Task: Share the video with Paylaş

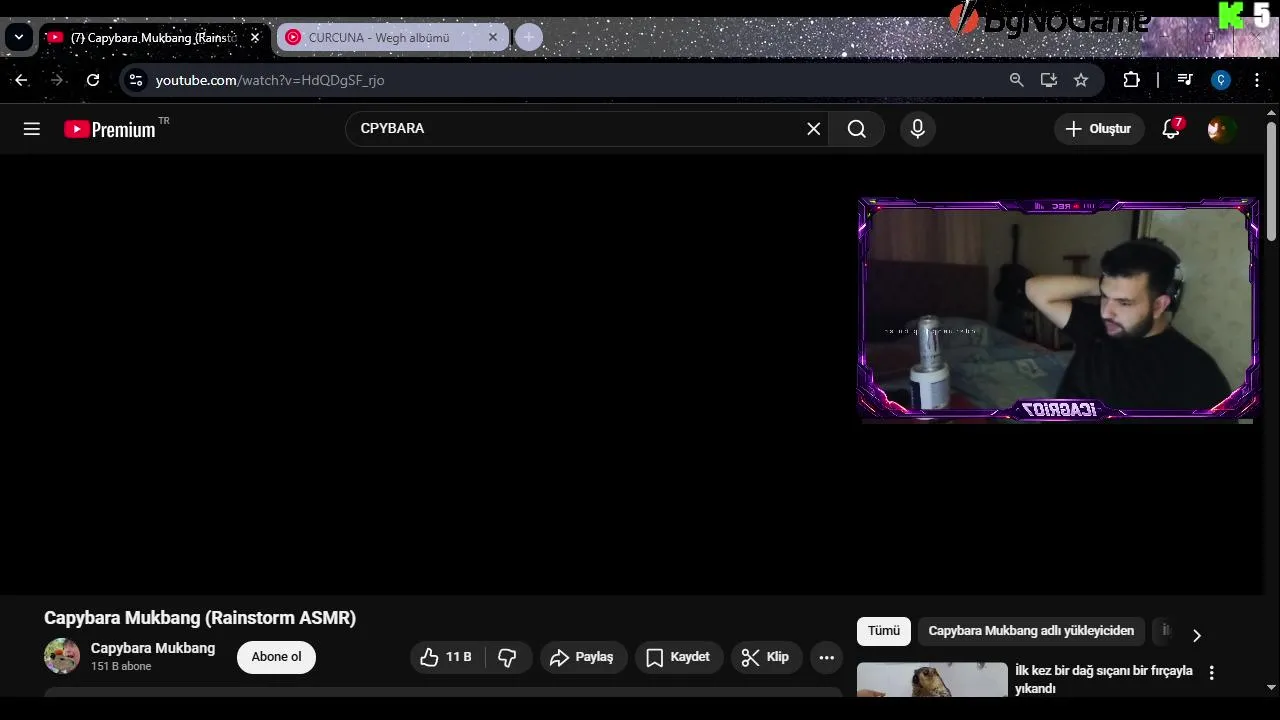Action: 583,657
